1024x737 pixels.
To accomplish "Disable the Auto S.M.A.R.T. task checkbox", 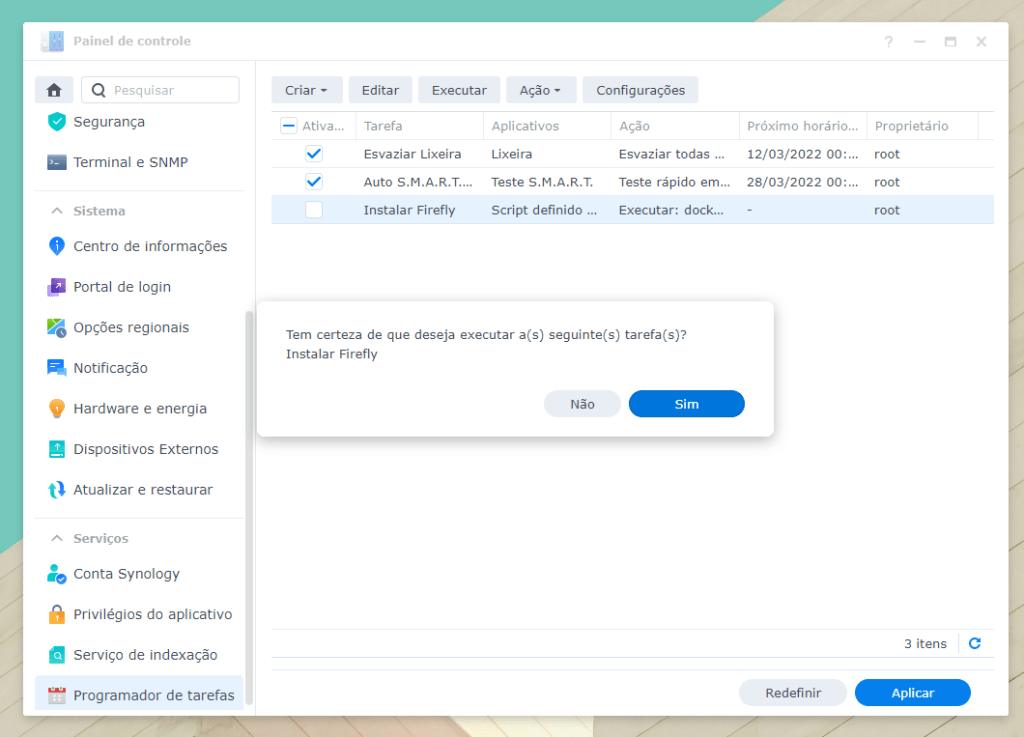I will (x=314, y=182).
